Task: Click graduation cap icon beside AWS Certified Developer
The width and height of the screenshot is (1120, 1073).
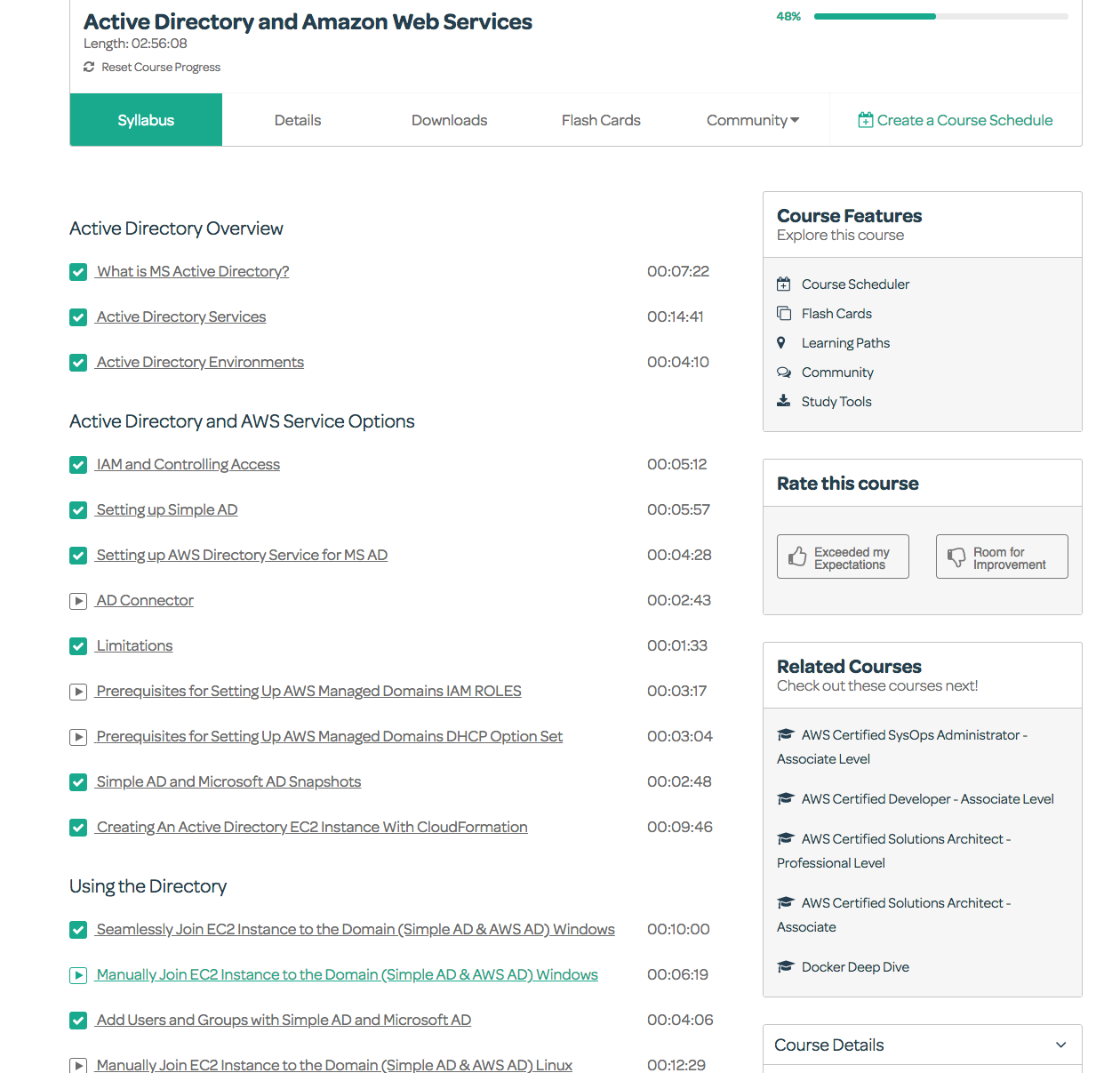Action: click(785, 798)
